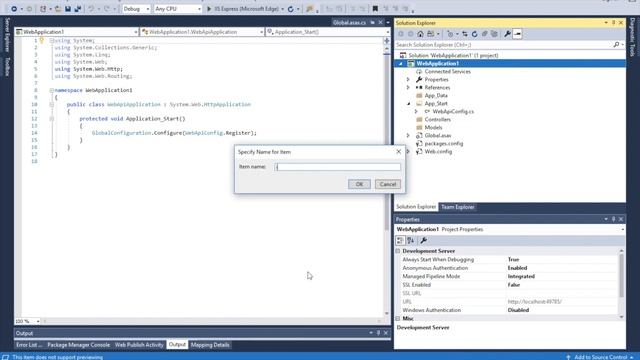Switch to the Solution Explorer bottom tab
Viewport: 640px width, 360px height.
pos(416,207)
